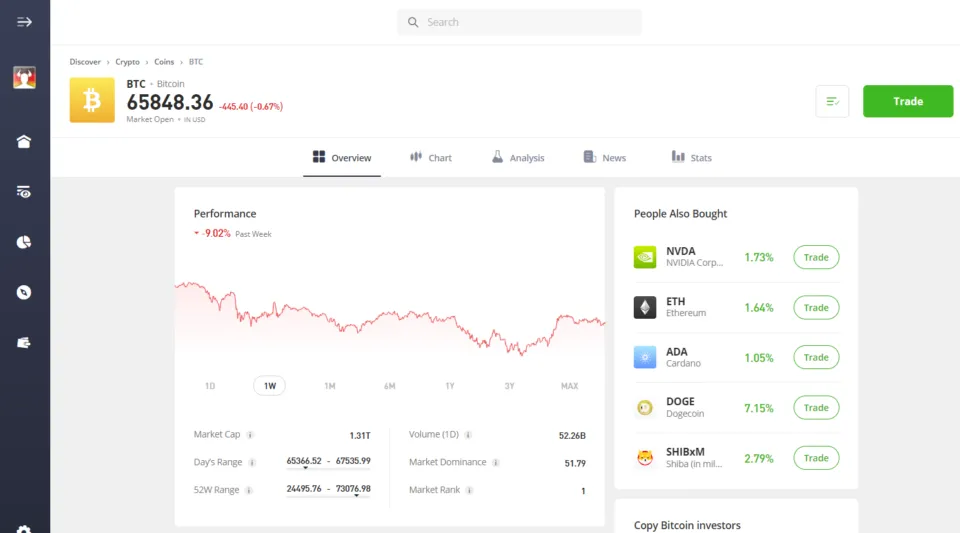960x533 pixels.
Task: Click Trade button for ADA
Action: click(816, 357)
